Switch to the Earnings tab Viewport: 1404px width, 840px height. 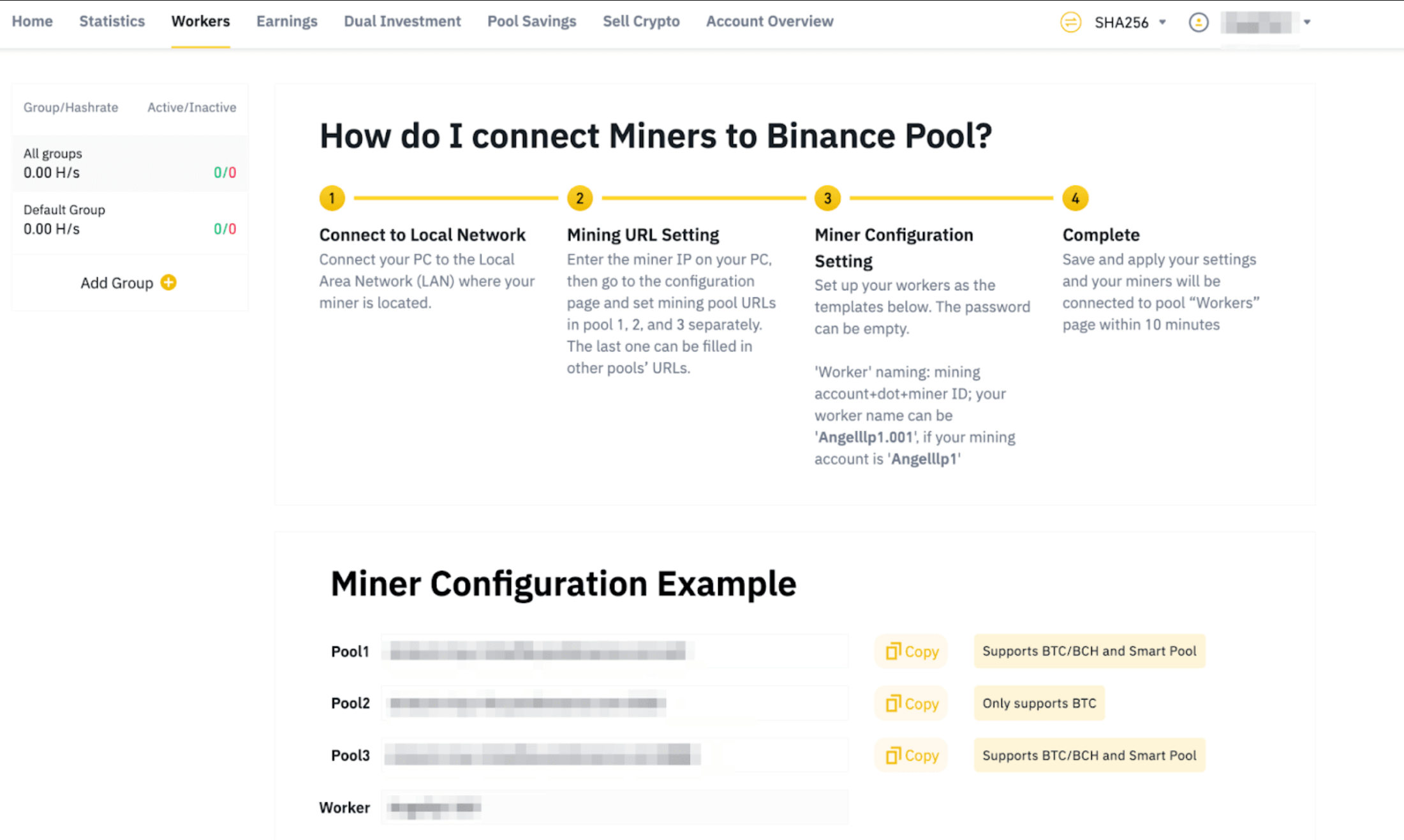pyautogui.click(x=286, y=22)
